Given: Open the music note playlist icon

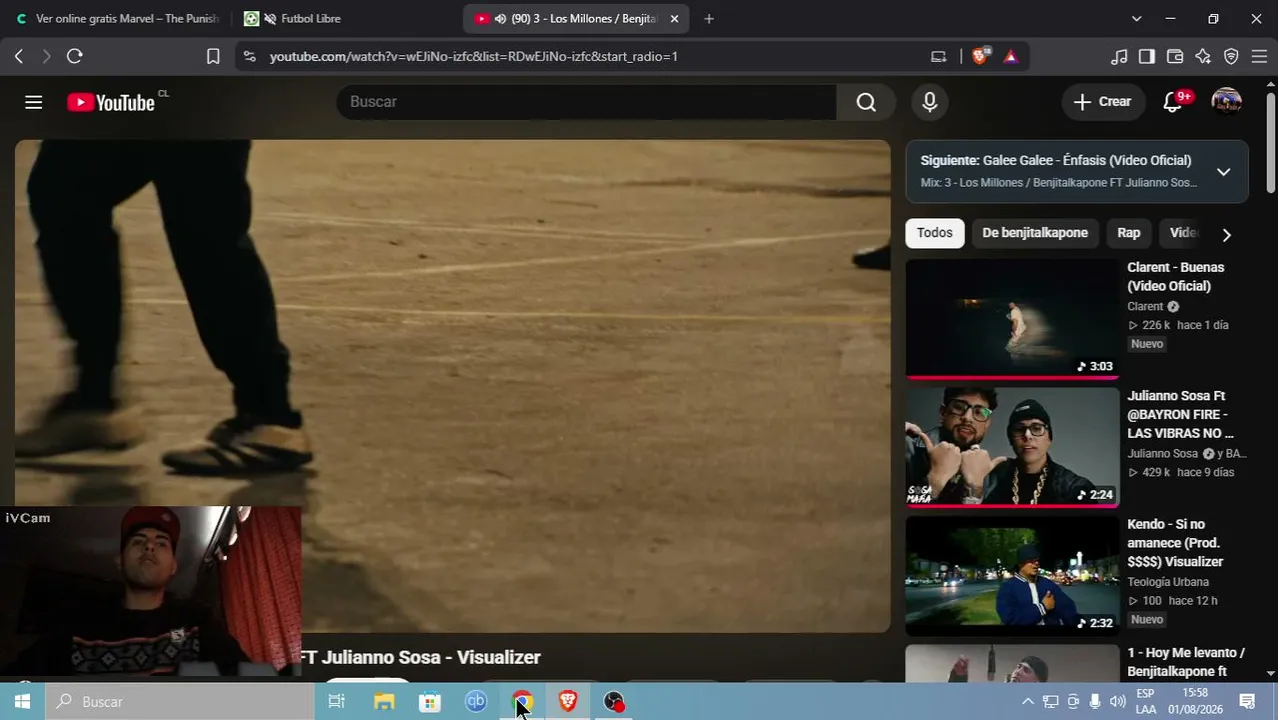Looking at the screenshot, I should pyautogui.click(x=1119, y=56).
